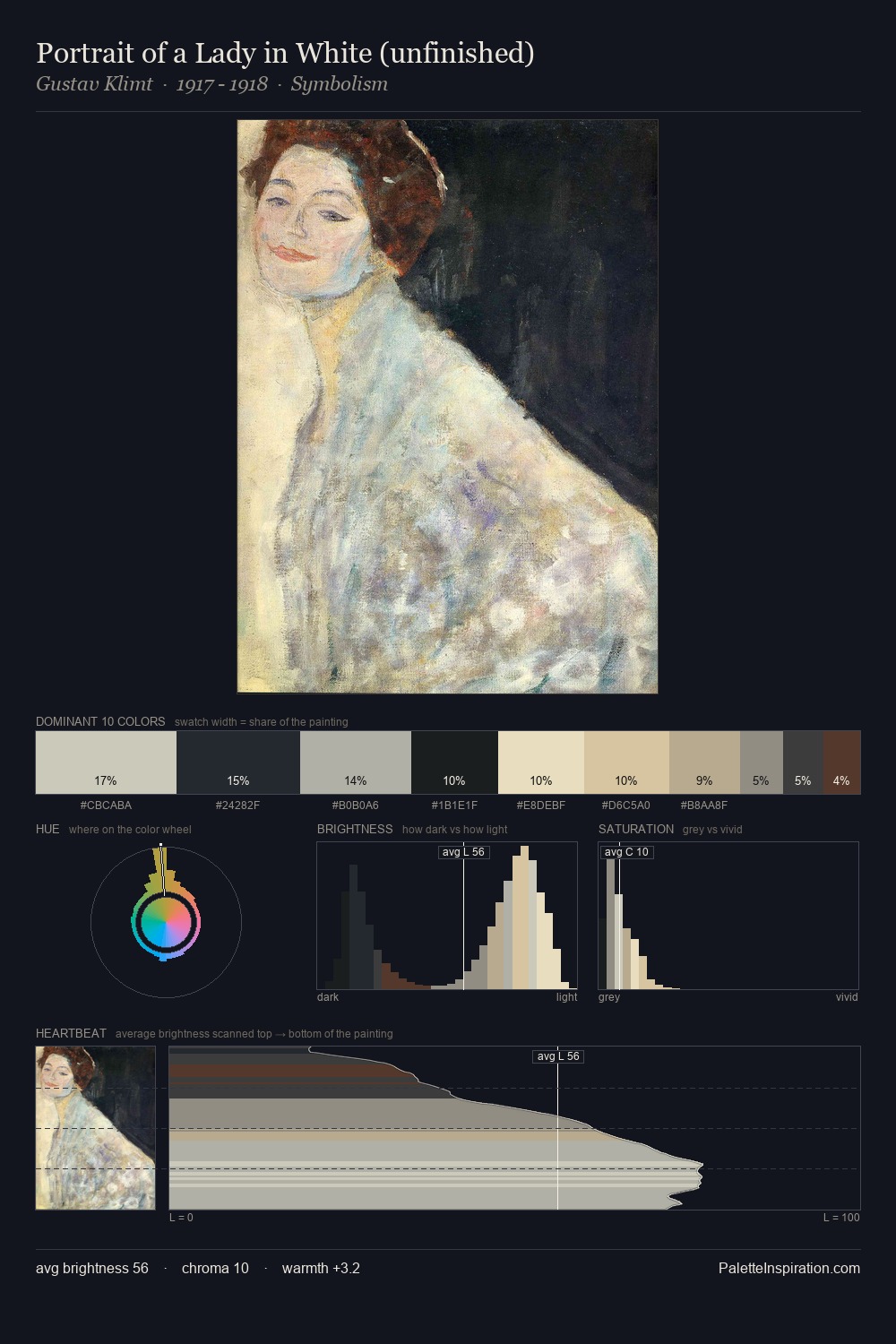Screen dimensions: 896x1344
Task: Click the '#1B1E1F' hex code label
Action: coord(454,806)
